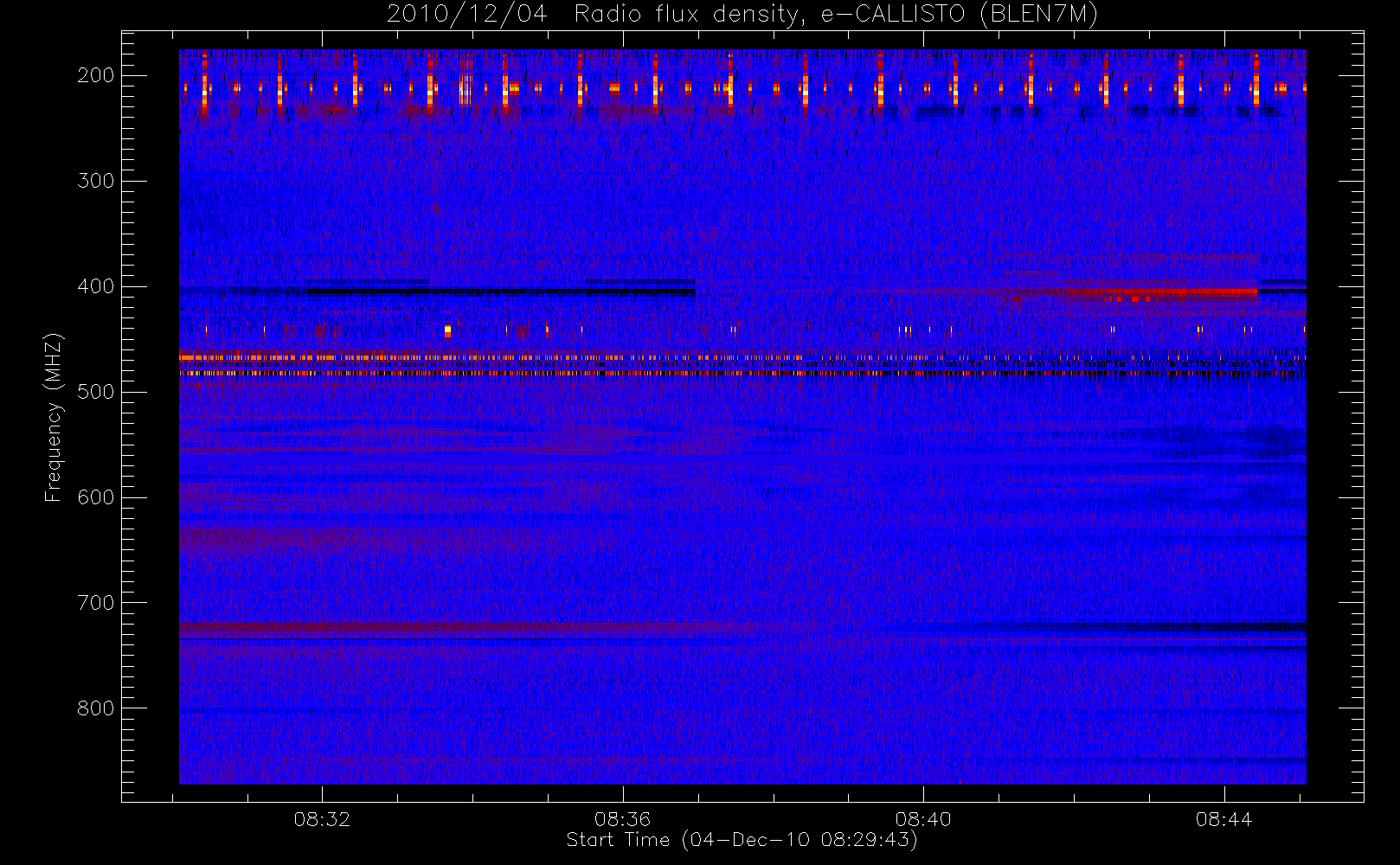Click the 08:40 time tick label

(x=923, y=819)
